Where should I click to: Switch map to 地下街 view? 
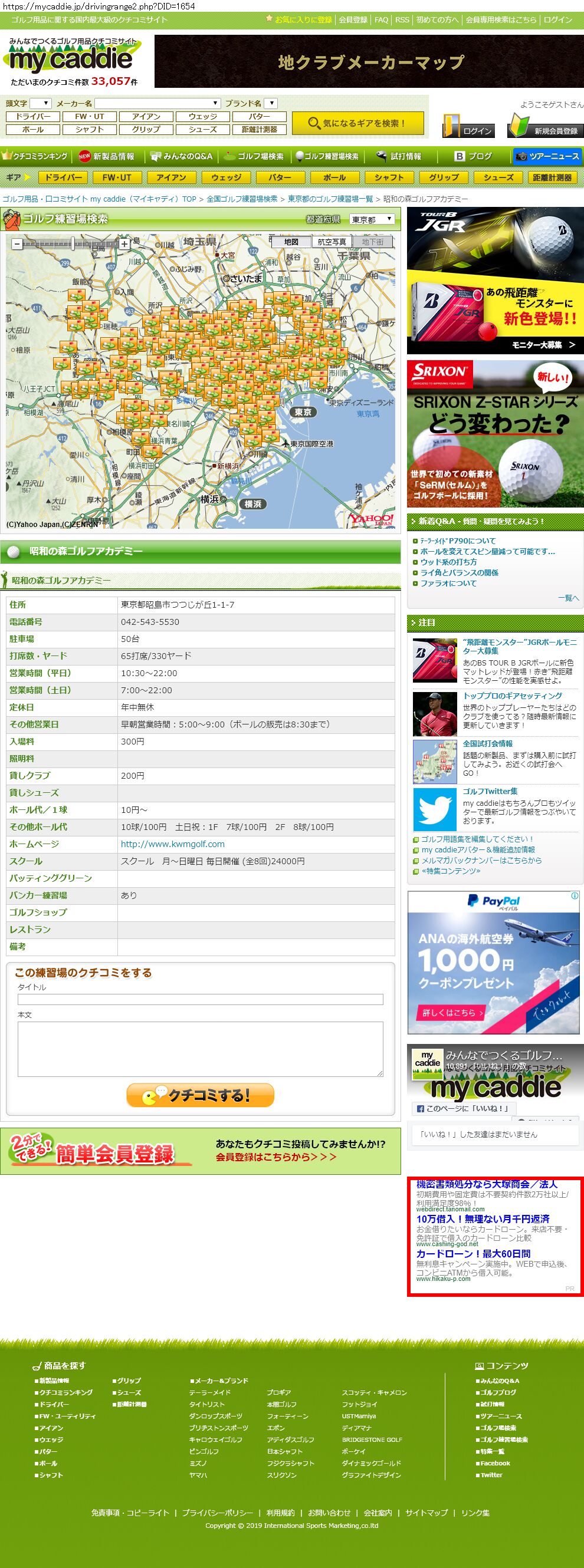coord(373,242)
